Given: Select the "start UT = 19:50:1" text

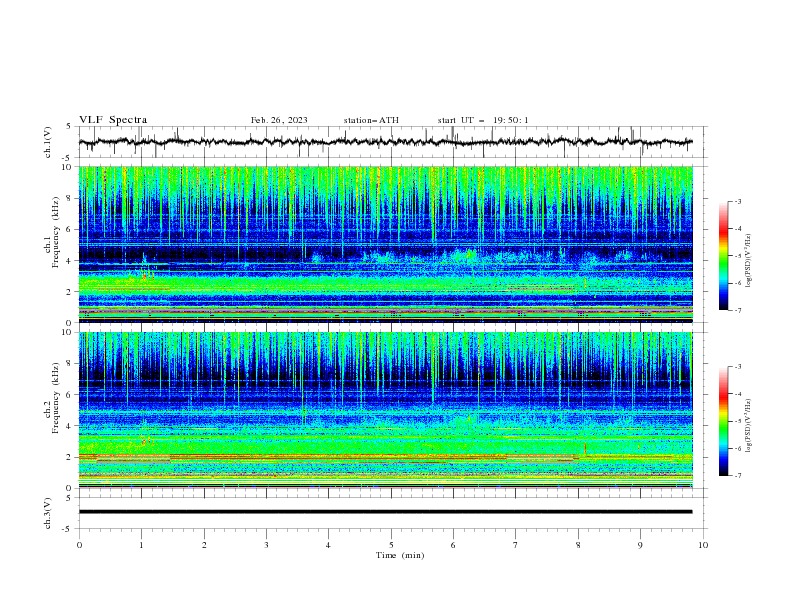Looking at the screenshot, I should (x=483, y=120).
